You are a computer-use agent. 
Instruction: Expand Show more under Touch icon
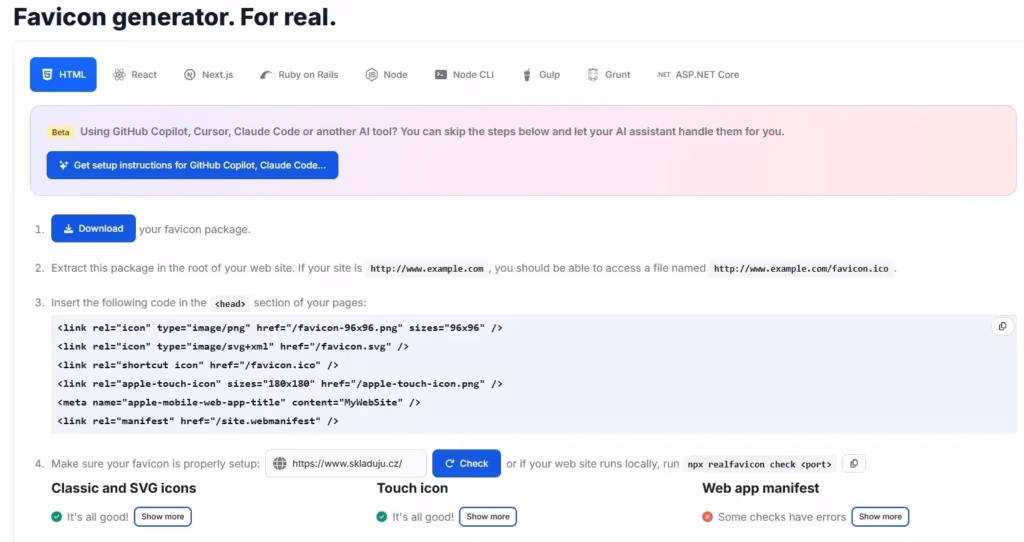(x=488, y=517)
